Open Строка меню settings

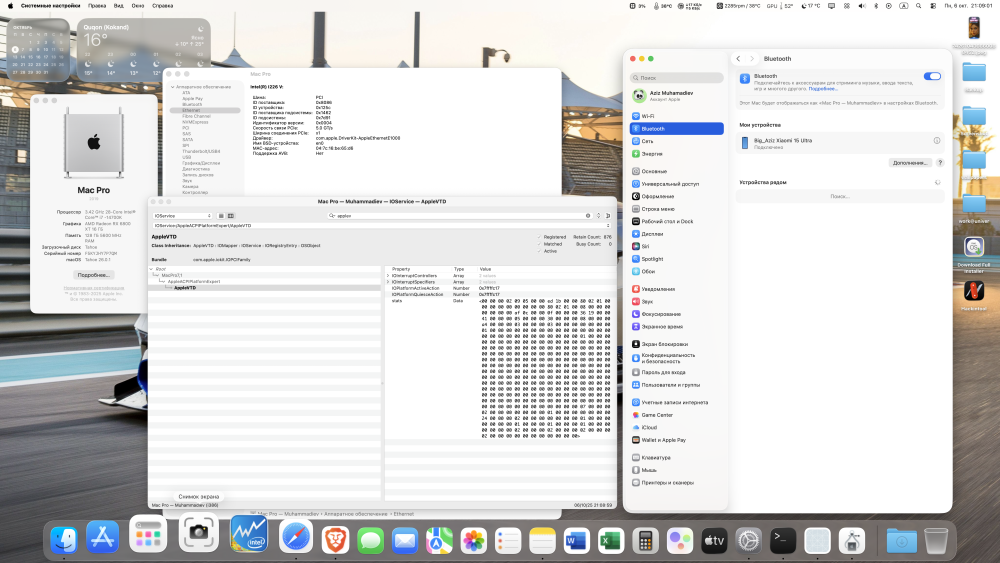(x=677, y=208)
